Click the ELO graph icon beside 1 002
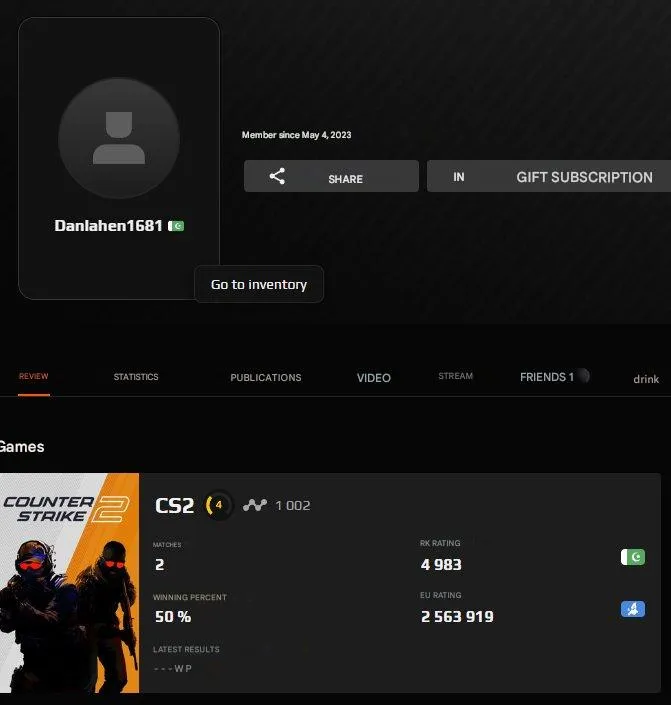The height and width of the screenshot is (705, 671). pyautogui.click(x=255, y=505)
